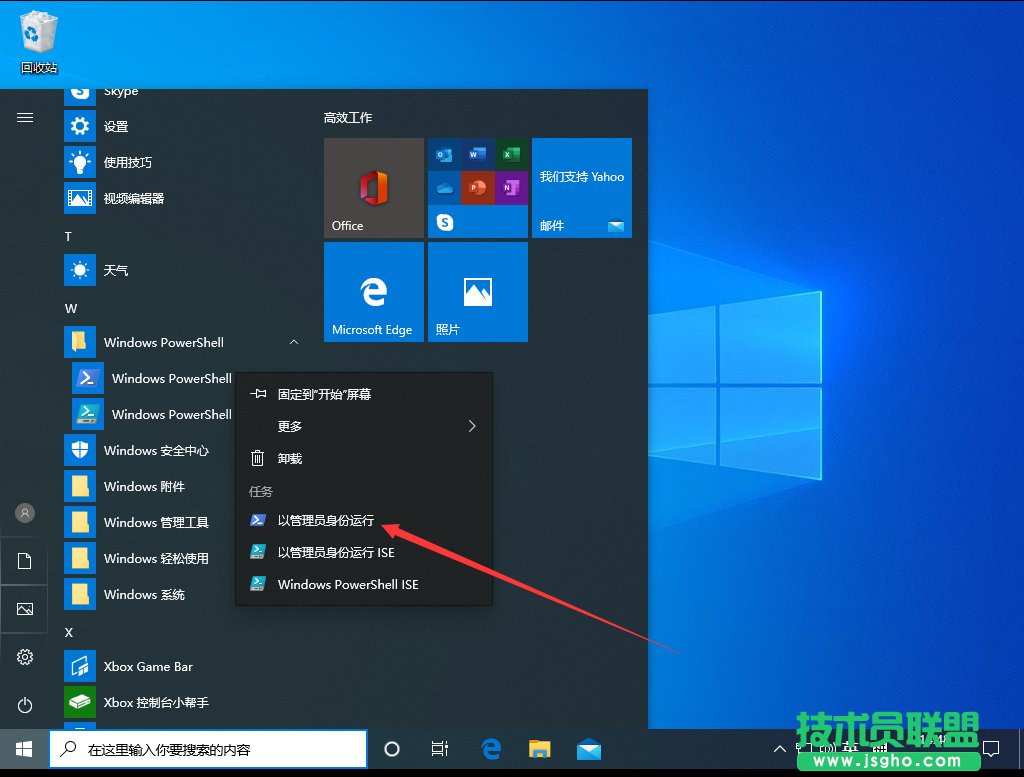Open Settings gear in Start sidebar
Viewport: 1024px width, 777px height.
[25, 657]
